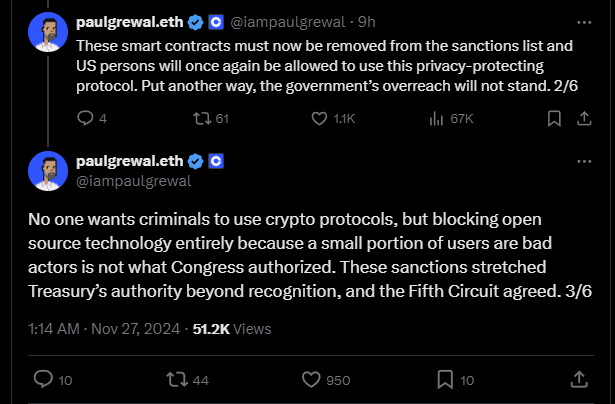
Task: Bookmark the 2/6 tweet
Action: 553,118
